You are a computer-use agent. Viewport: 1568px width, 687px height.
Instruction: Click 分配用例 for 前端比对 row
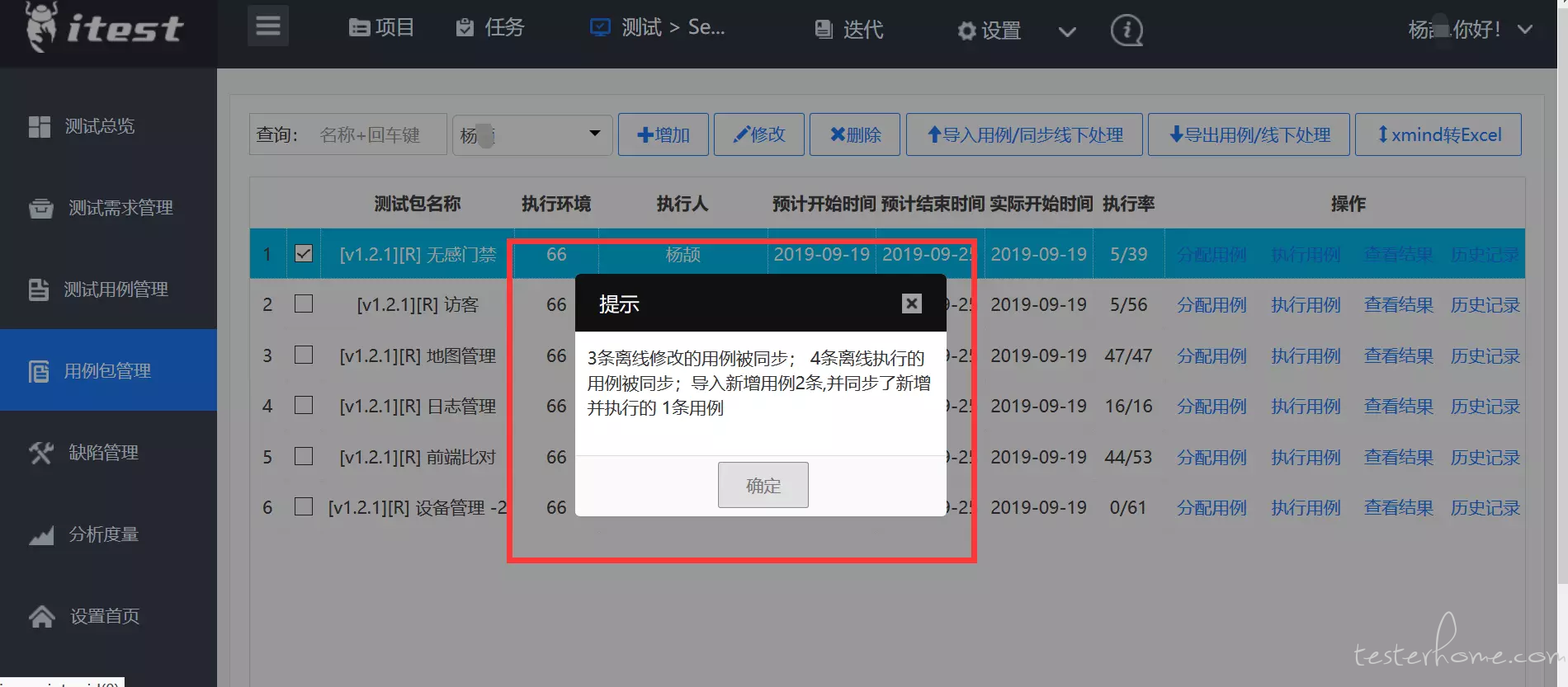pos(1211,458)
